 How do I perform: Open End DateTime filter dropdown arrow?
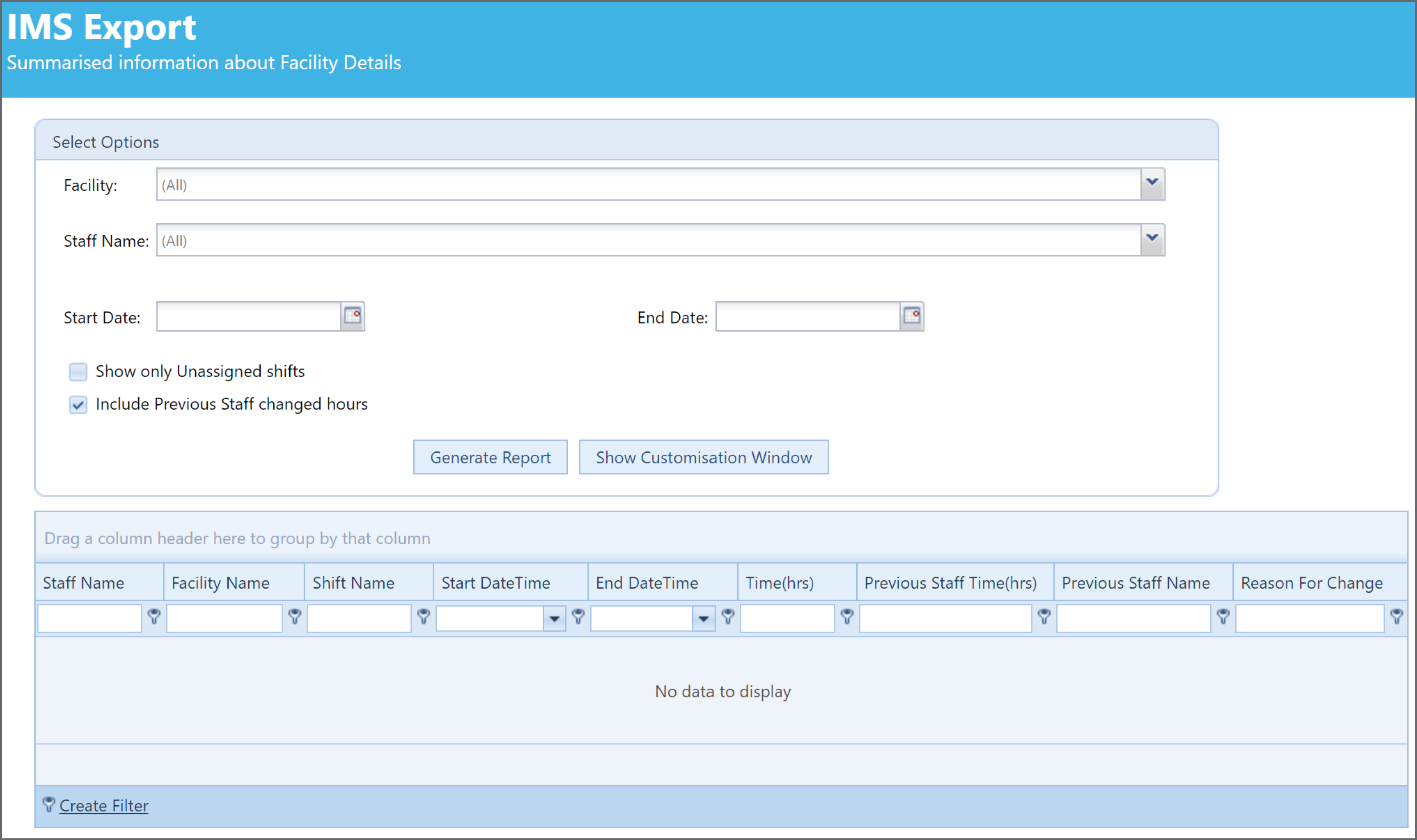[704, 619]
